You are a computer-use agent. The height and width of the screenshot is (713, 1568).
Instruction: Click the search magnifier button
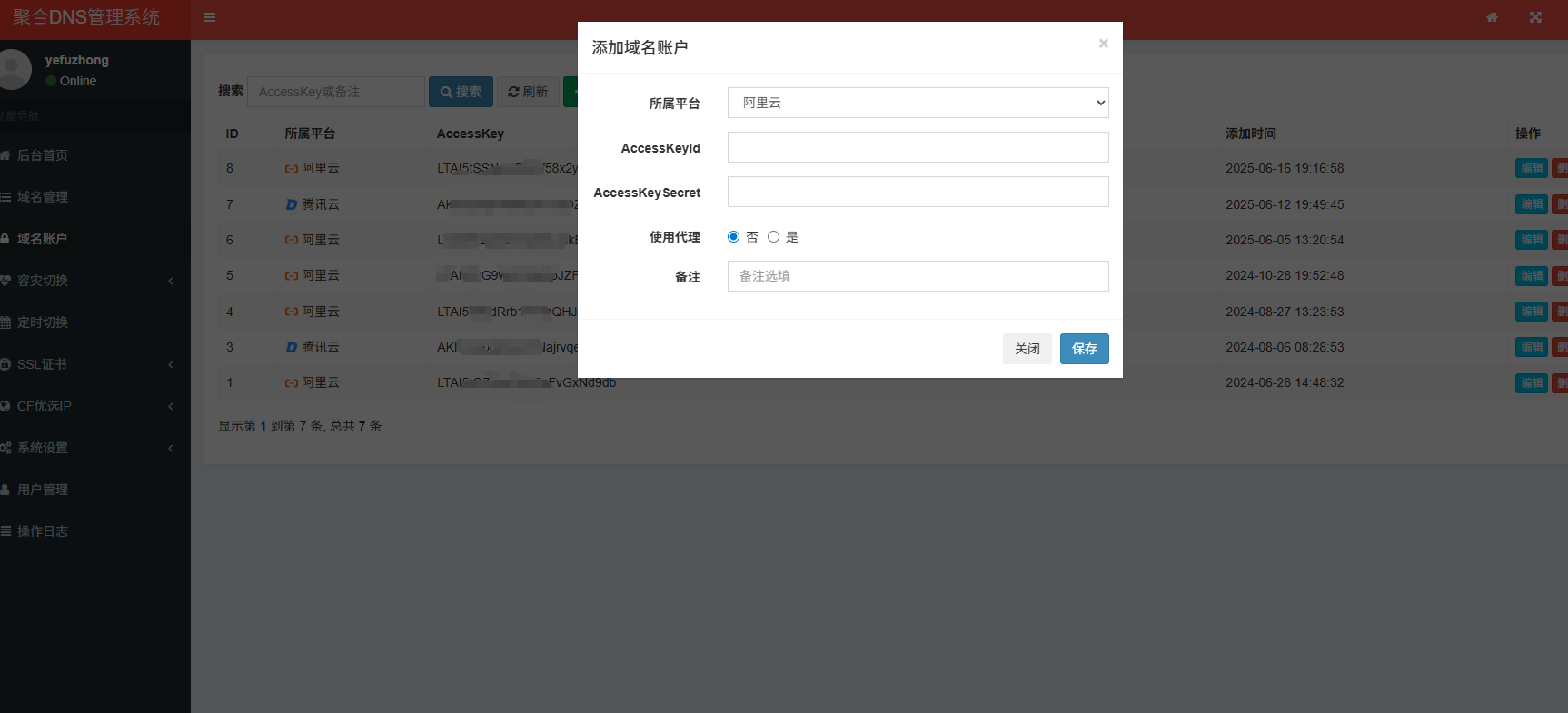click(461, 92)
